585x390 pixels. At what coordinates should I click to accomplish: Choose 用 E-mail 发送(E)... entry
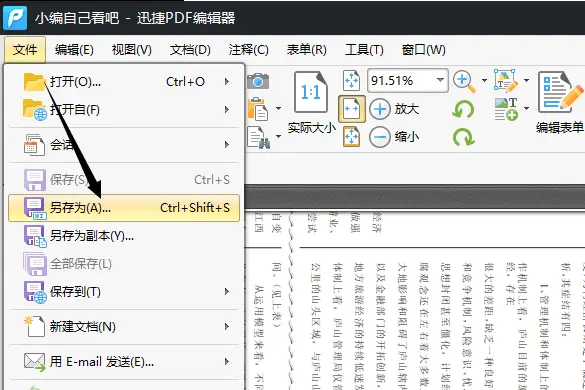[124, 362]
